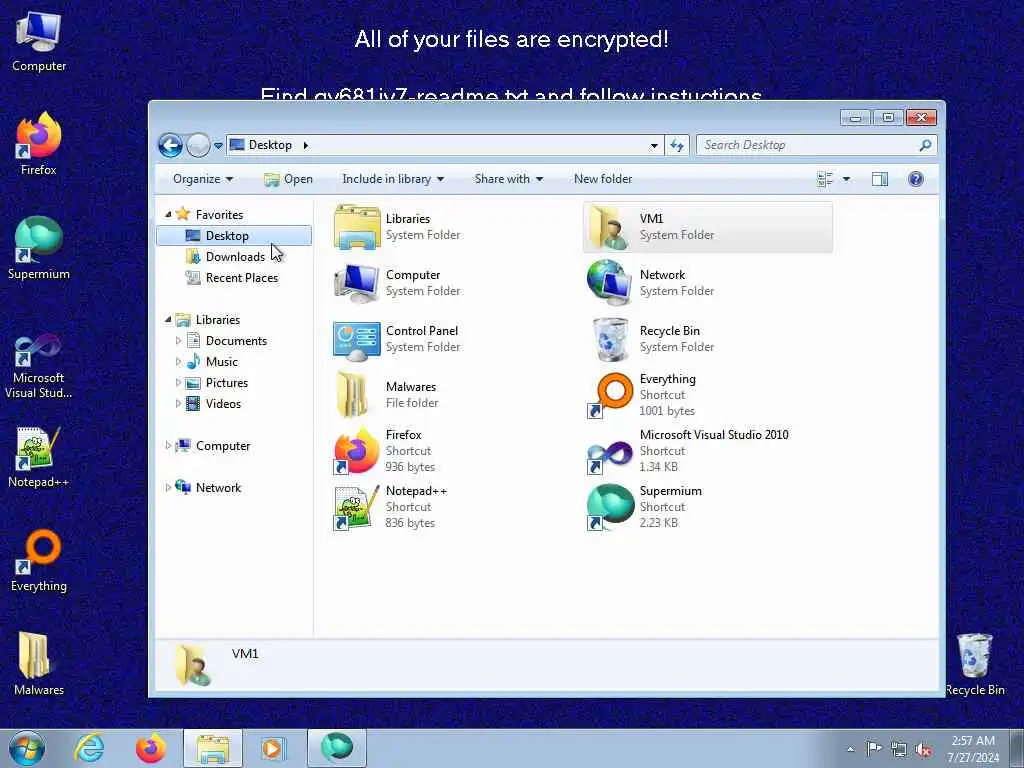The width and height of the screenshot is (1024, 768).
Task: Open the address bar history dropdown
Action: coord(654,146)
